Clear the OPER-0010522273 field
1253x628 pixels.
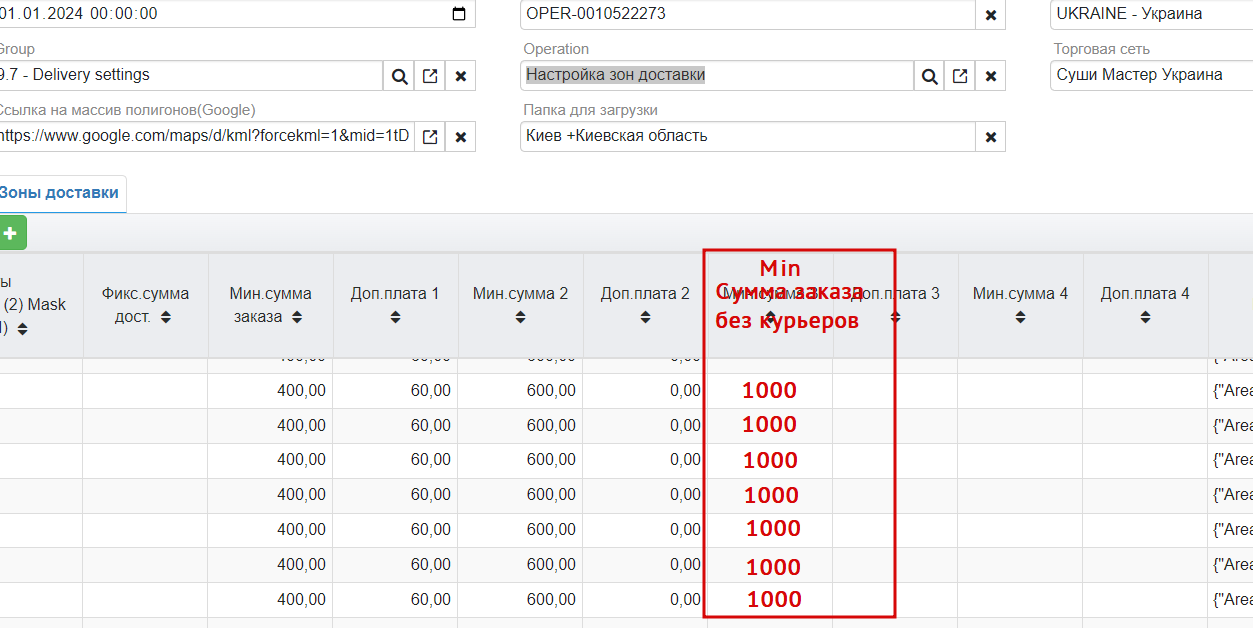(x=991, y=15)
